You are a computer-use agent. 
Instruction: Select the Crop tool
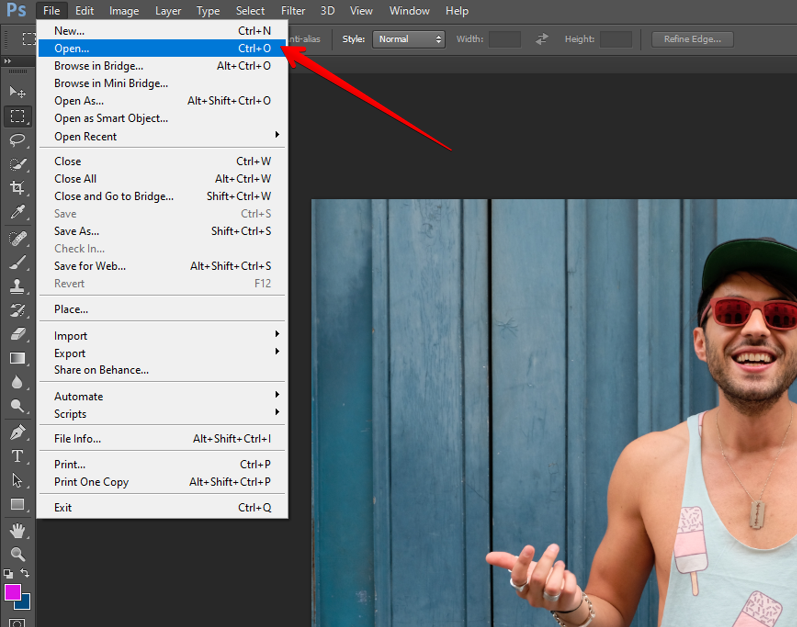click(x=17, y=188)
